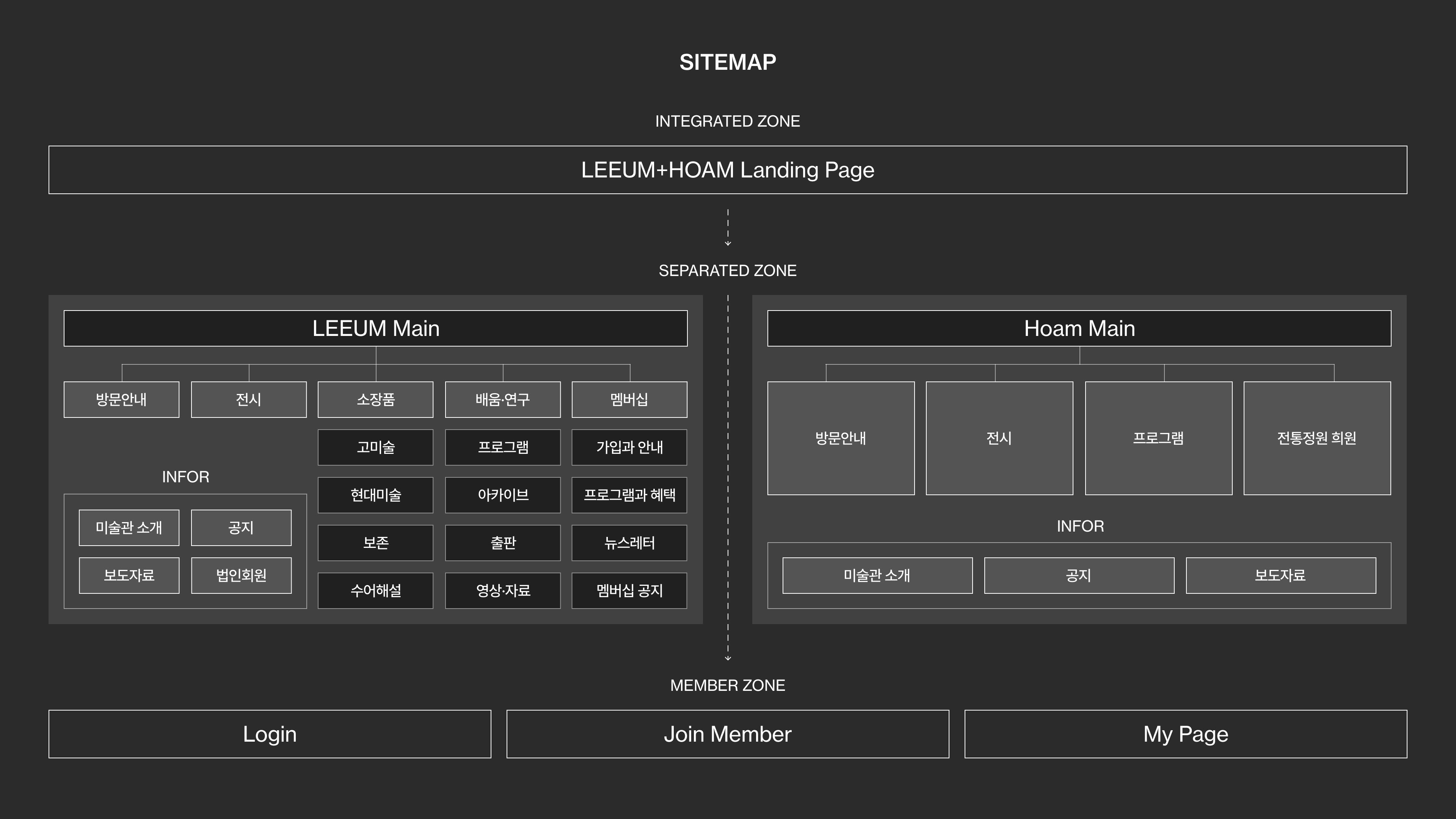Select the 전통정원 회원 box
Image resolution: width=1456 pixels, height=819 pixels.
(x=1317, y=438)
